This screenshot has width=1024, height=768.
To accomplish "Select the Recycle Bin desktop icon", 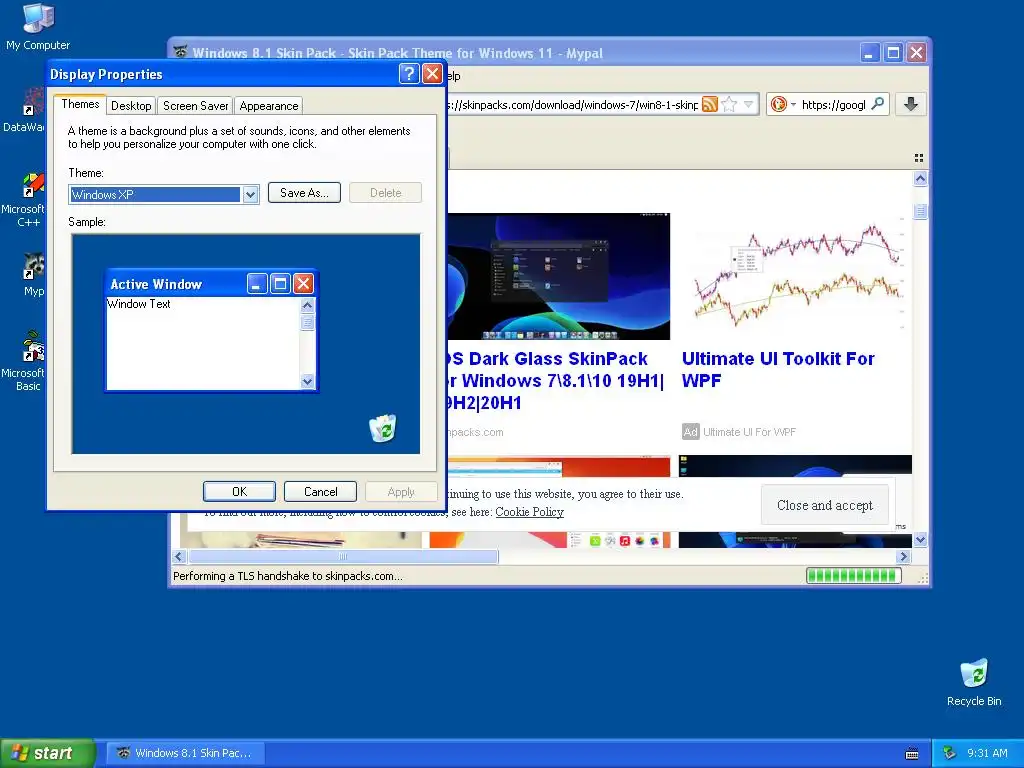I will click(x=974, y=682).
